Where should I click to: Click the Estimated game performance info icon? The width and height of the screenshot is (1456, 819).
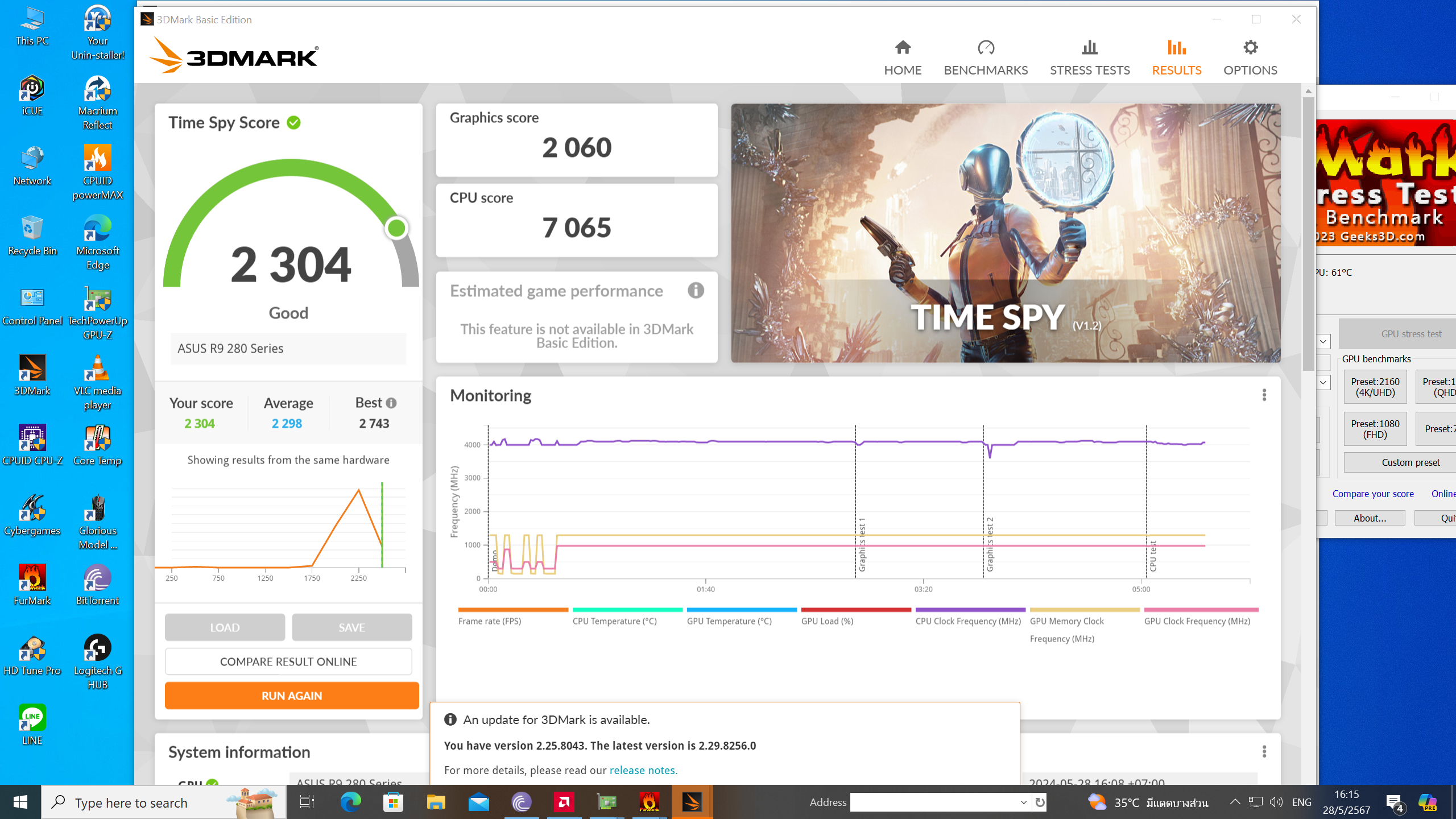(x=696, y=291)
